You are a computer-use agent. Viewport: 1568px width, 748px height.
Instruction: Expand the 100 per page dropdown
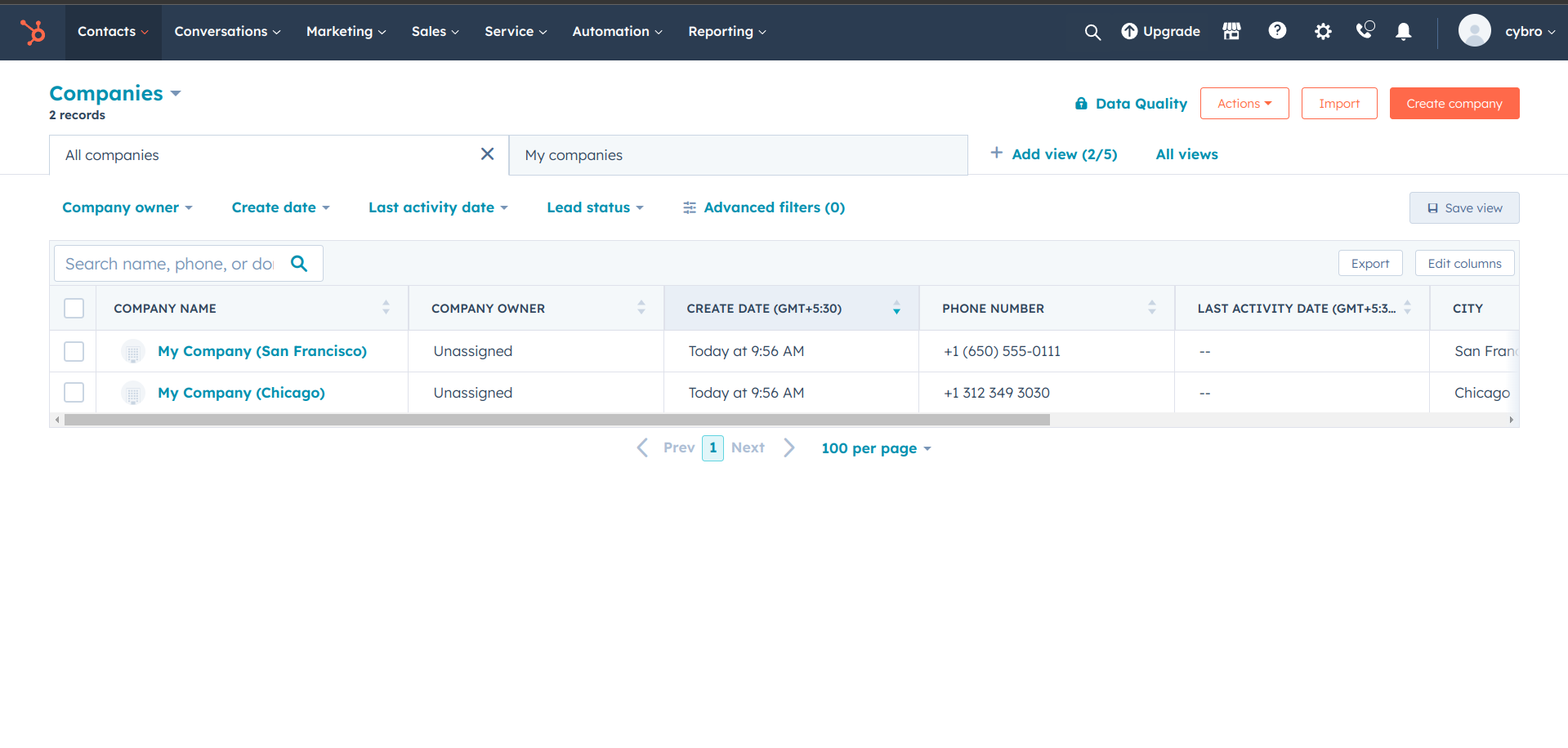[876, 448]
